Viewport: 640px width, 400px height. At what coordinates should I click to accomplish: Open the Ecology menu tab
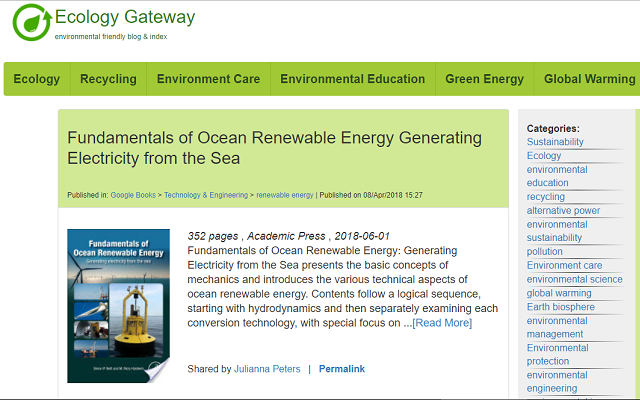click(x=37, y=79)
